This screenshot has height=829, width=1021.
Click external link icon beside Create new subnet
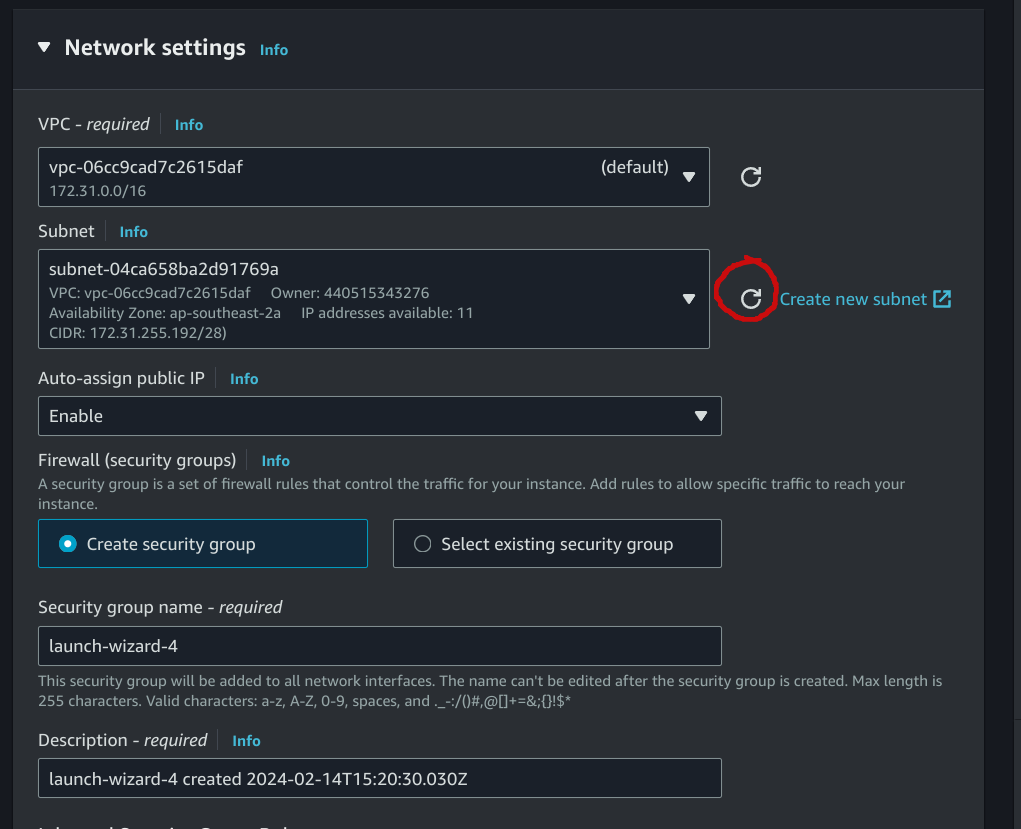[942, 299]
